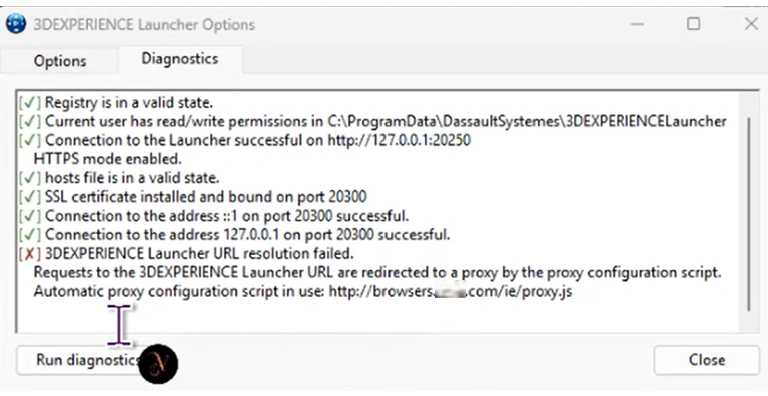This screenshot has height=396, width=768.
Task: Click the proxy.js script URL text
Action: point(450,292)
